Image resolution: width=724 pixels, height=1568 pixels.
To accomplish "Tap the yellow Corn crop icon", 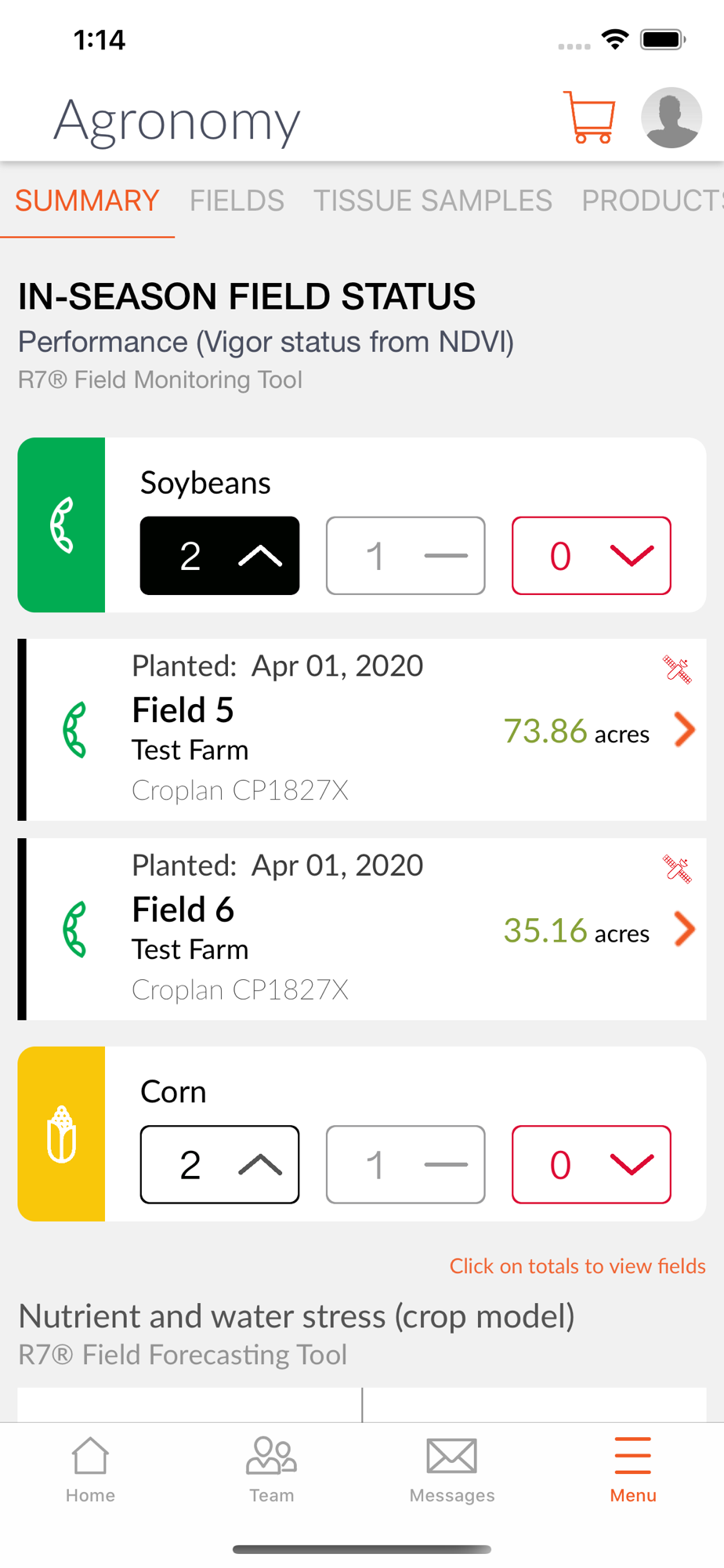I will click(61, 1134).
